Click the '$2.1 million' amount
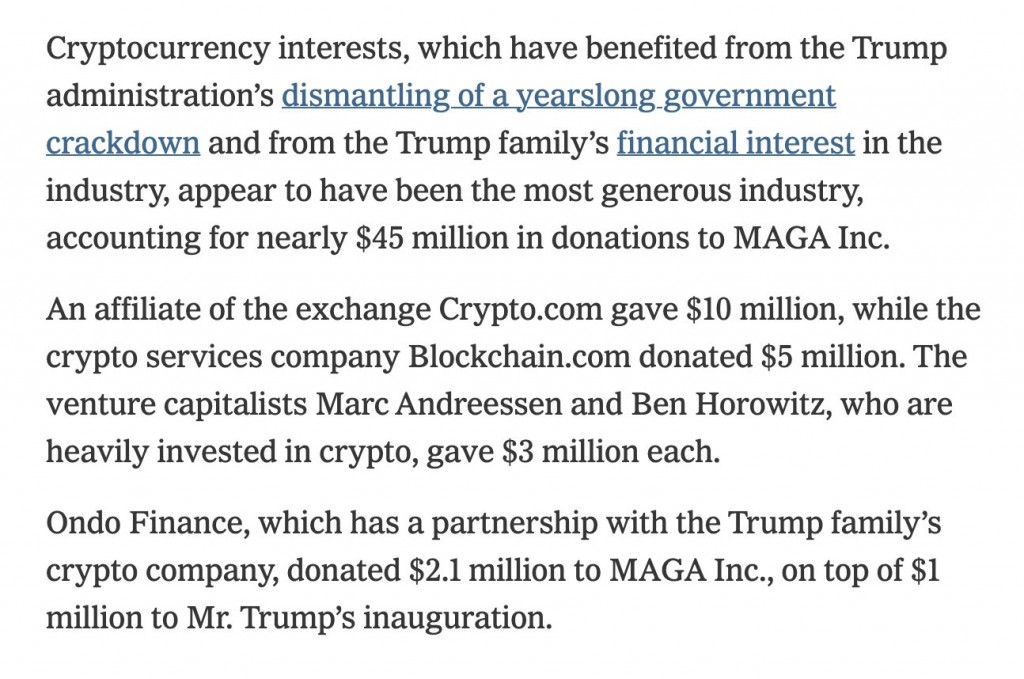The width and height of the screenshot is (1024, 679). (x=488, y=570)
